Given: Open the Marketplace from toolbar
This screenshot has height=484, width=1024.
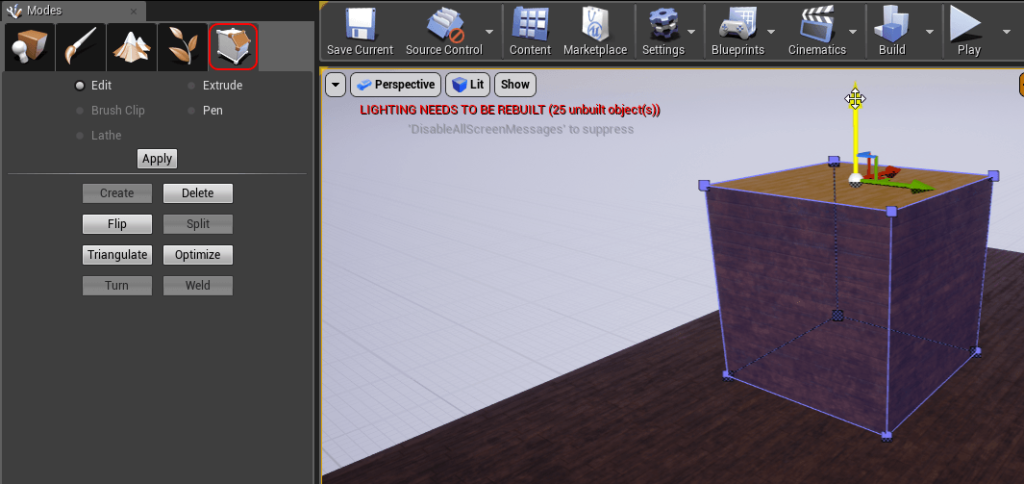Looking at the screenshot, I should pos(595,24).
